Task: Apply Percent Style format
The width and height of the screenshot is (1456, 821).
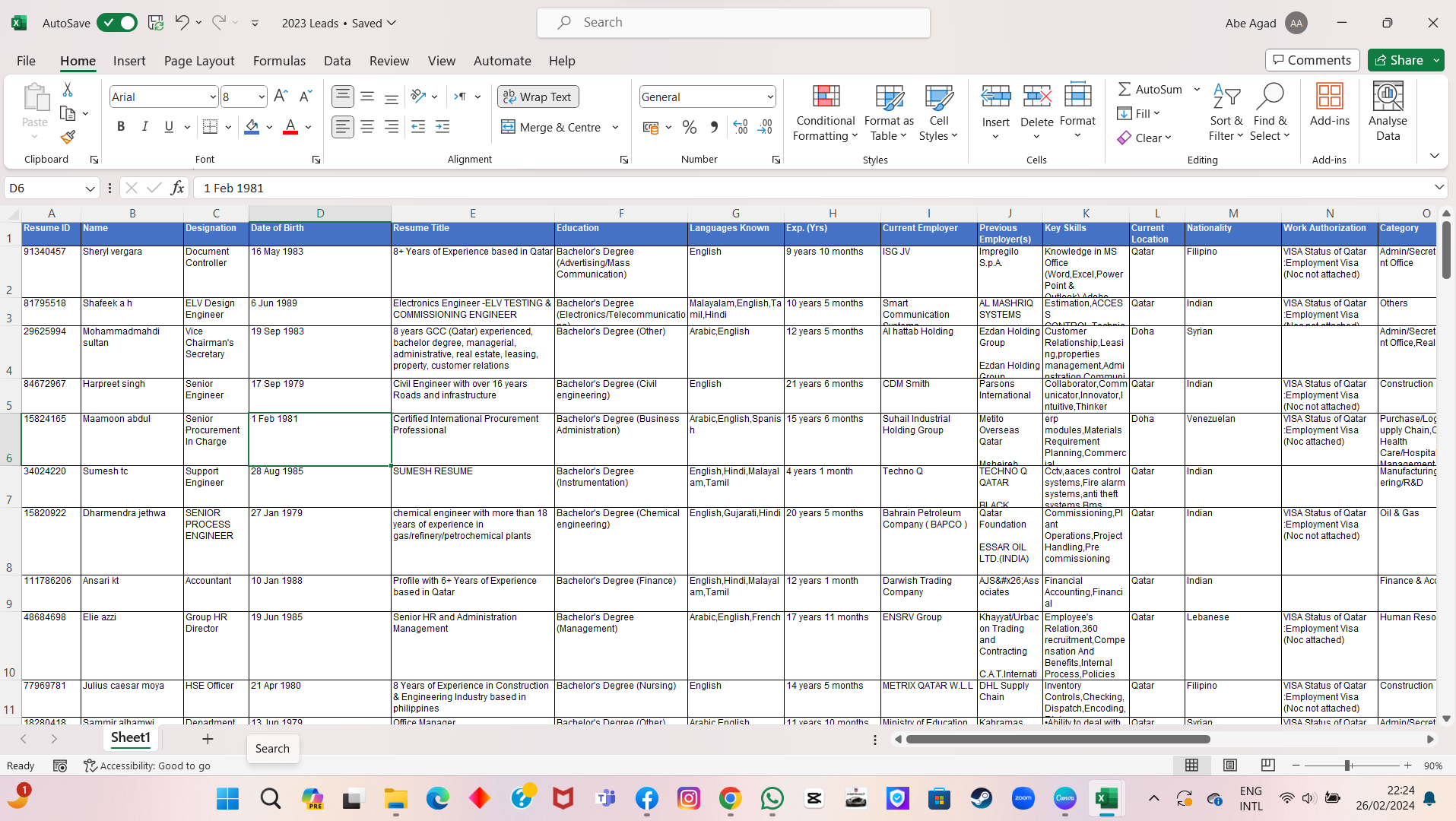Action: (x=690, y=127)
